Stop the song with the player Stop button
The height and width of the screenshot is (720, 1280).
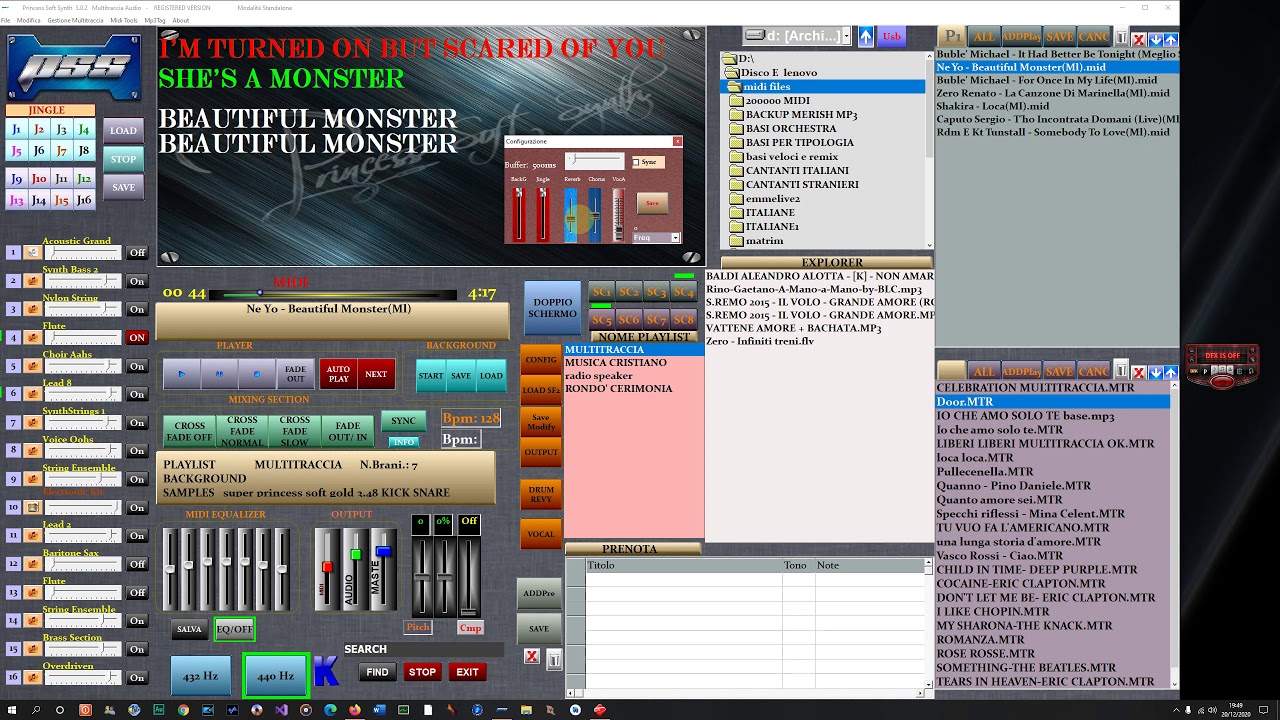(x=256, y=374)
